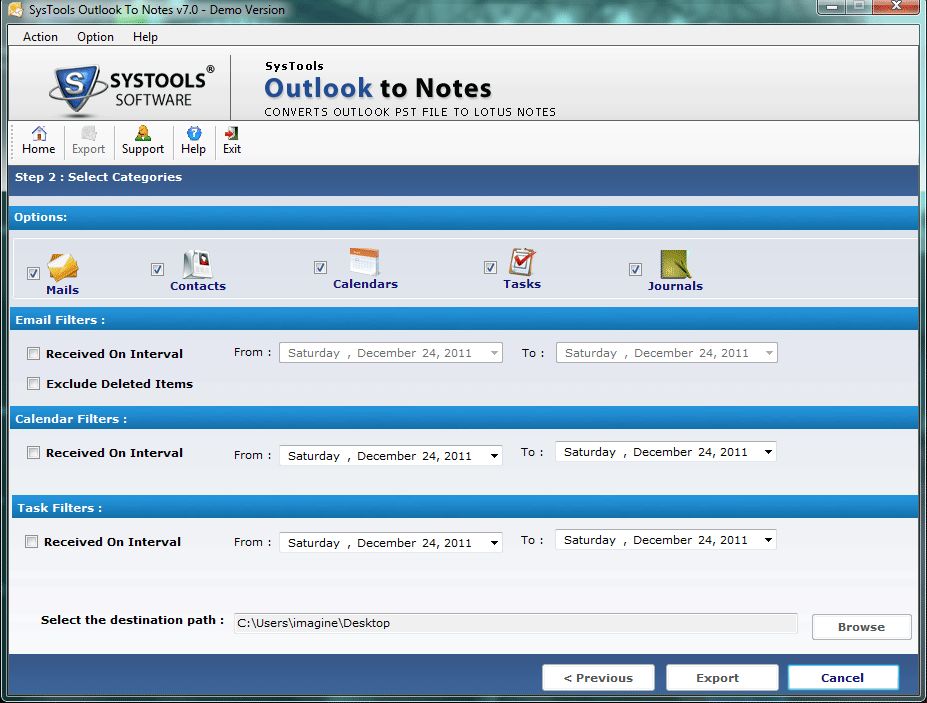Image resolution: width=927 pixels, height=703 pixels.
Task: Open Calendar Filters To date dropdown
Action: [x=768, y=452]
